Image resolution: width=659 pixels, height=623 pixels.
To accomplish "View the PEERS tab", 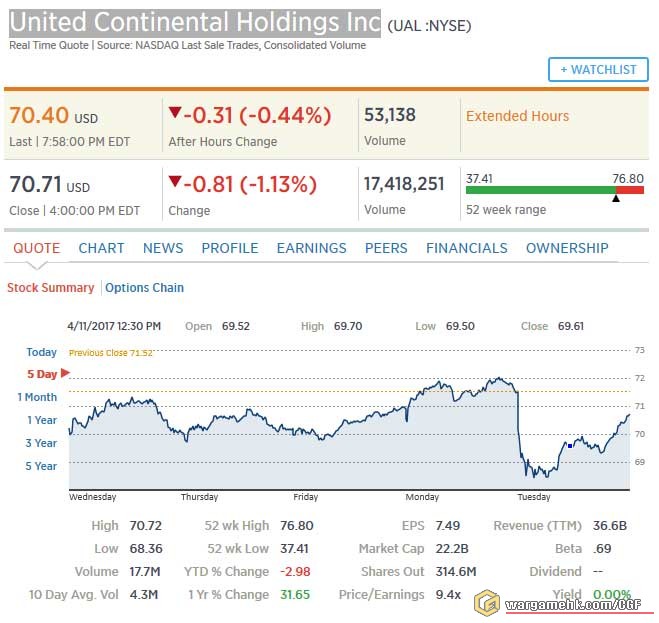I will [386, 248].
